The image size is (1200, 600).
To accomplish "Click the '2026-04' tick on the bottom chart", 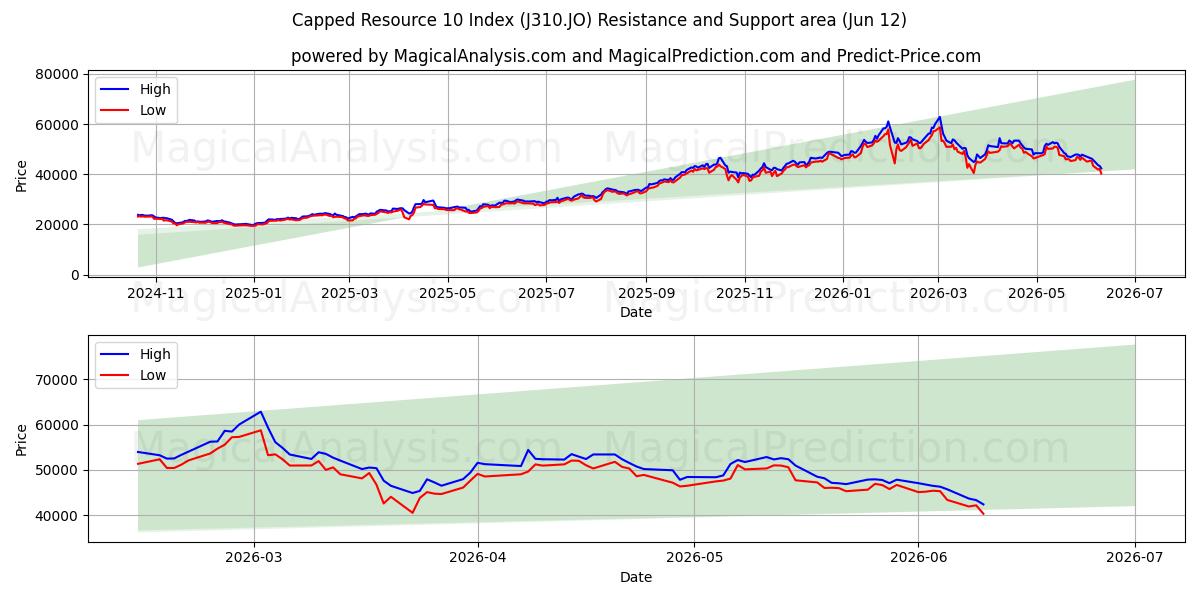I will click(478, 559).
